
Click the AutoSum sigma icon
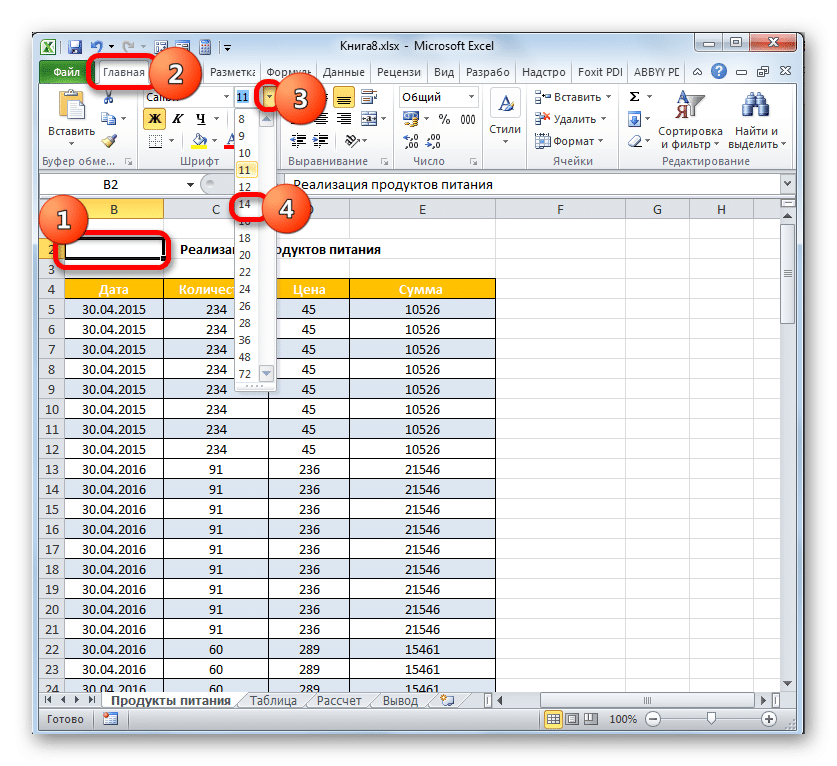point(634,97)
